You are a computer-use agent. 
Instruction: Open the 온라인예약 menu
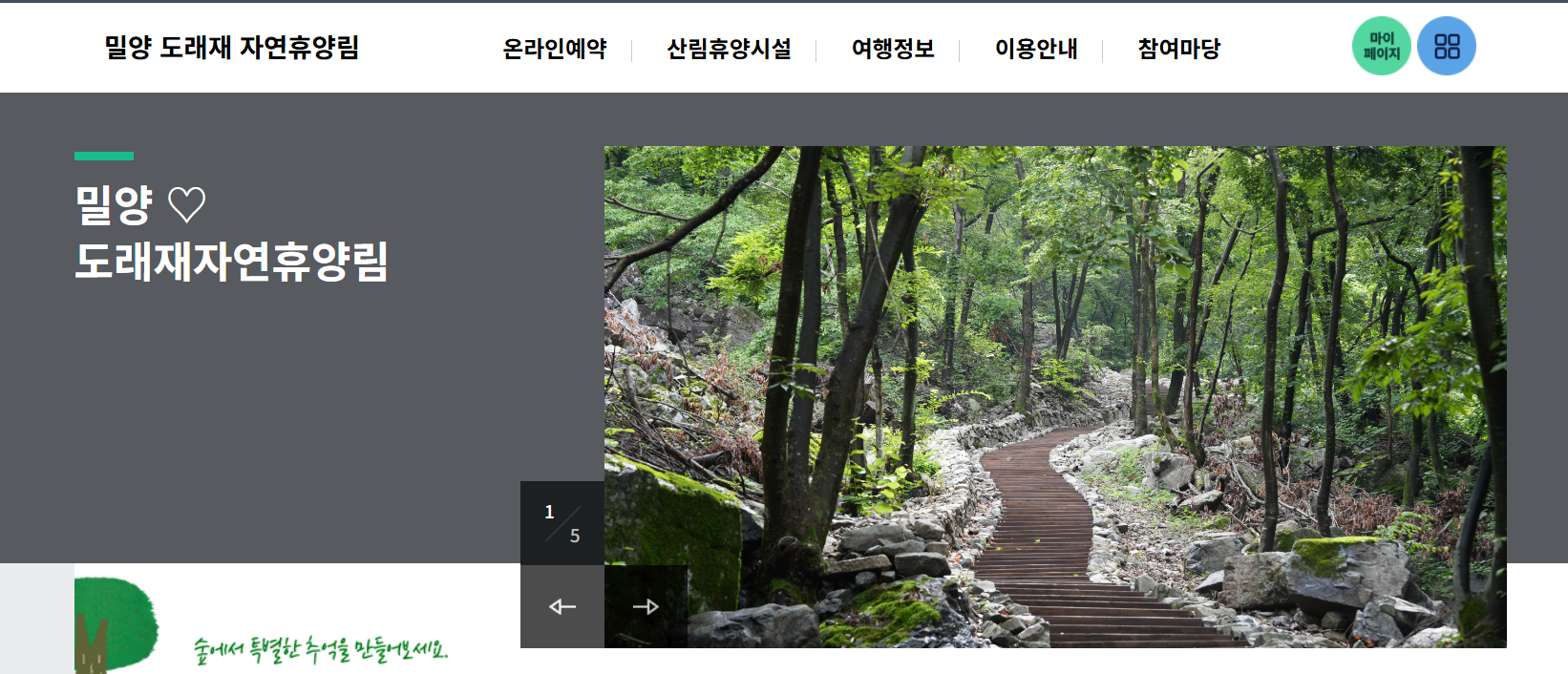tap(555, 49)
